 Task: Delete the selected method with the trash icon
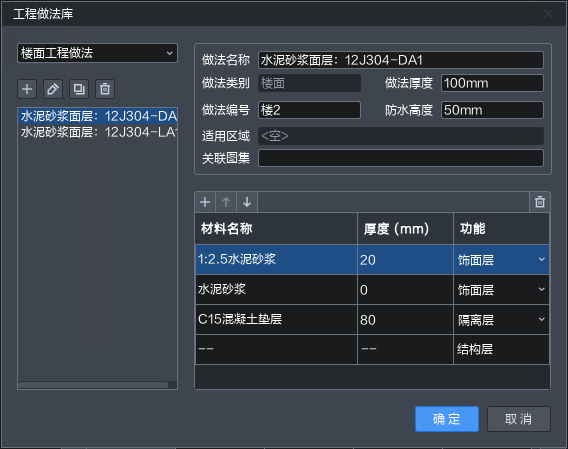pyautogui.click(x=105, y=89)
